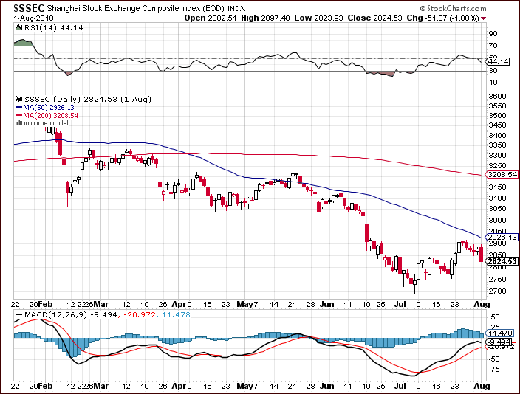Click the Feb label below MACD panel
The width and height of the screenshot is (520, 394).
45,386
